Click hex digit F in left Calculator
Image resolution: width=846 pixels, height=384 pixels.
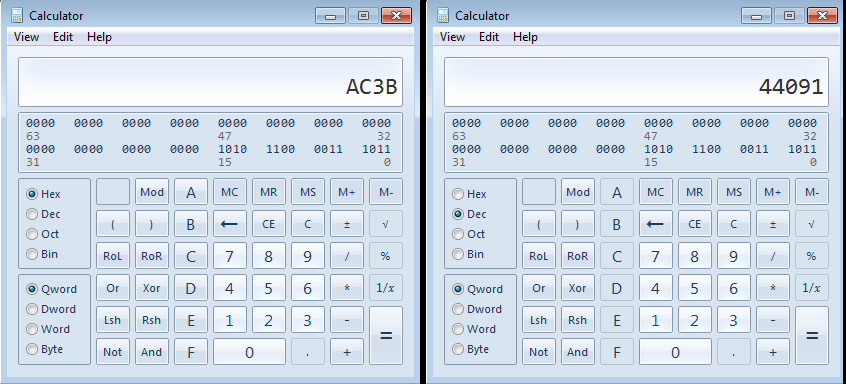[x=190, y=352]
